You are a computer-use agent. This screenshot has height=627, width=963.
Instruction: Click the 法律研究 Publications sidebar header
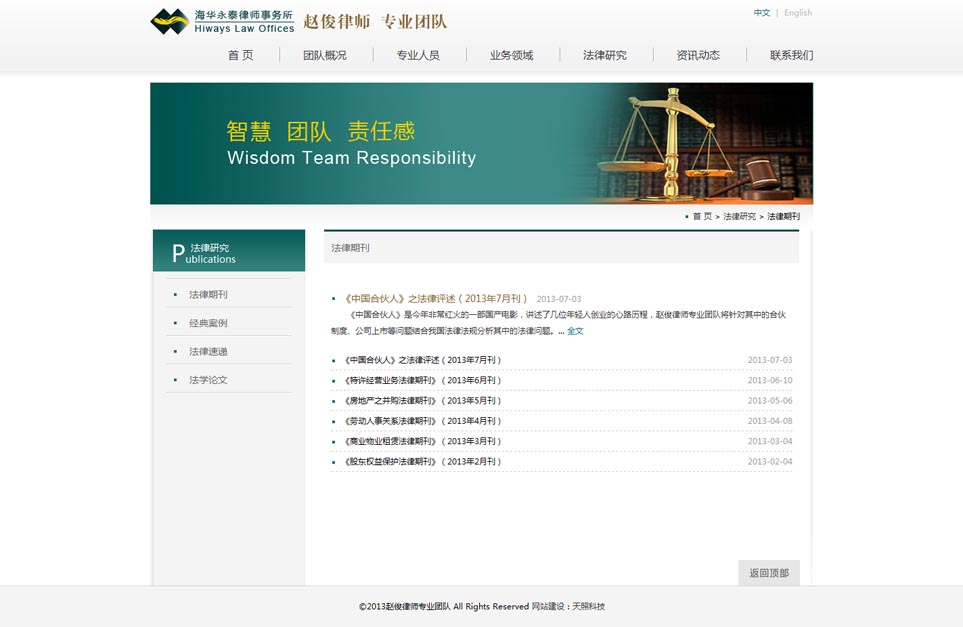pos(228,251)
